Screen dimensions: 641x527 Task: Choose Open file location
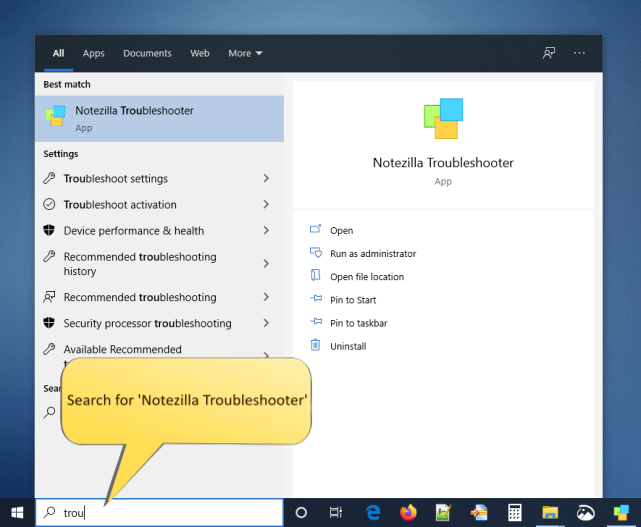pyautogui.click(x=367, y=277)
